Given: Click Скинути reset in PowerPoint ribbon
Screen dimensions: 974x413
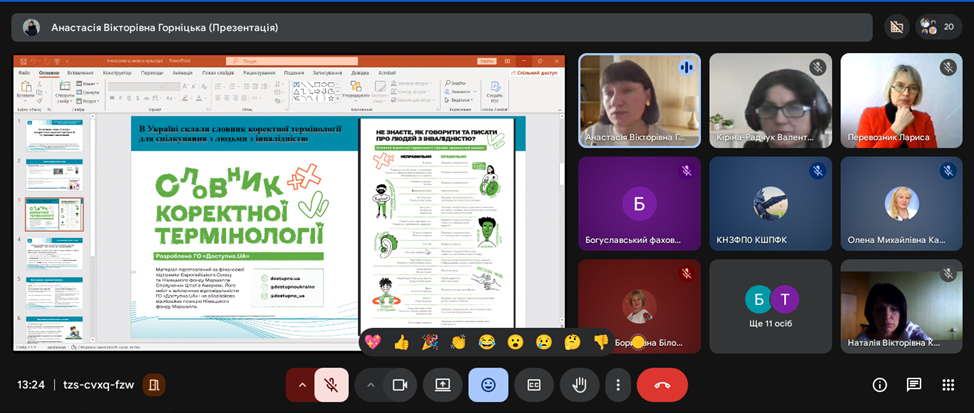Looking at the screenshot, I should point(87,93).
